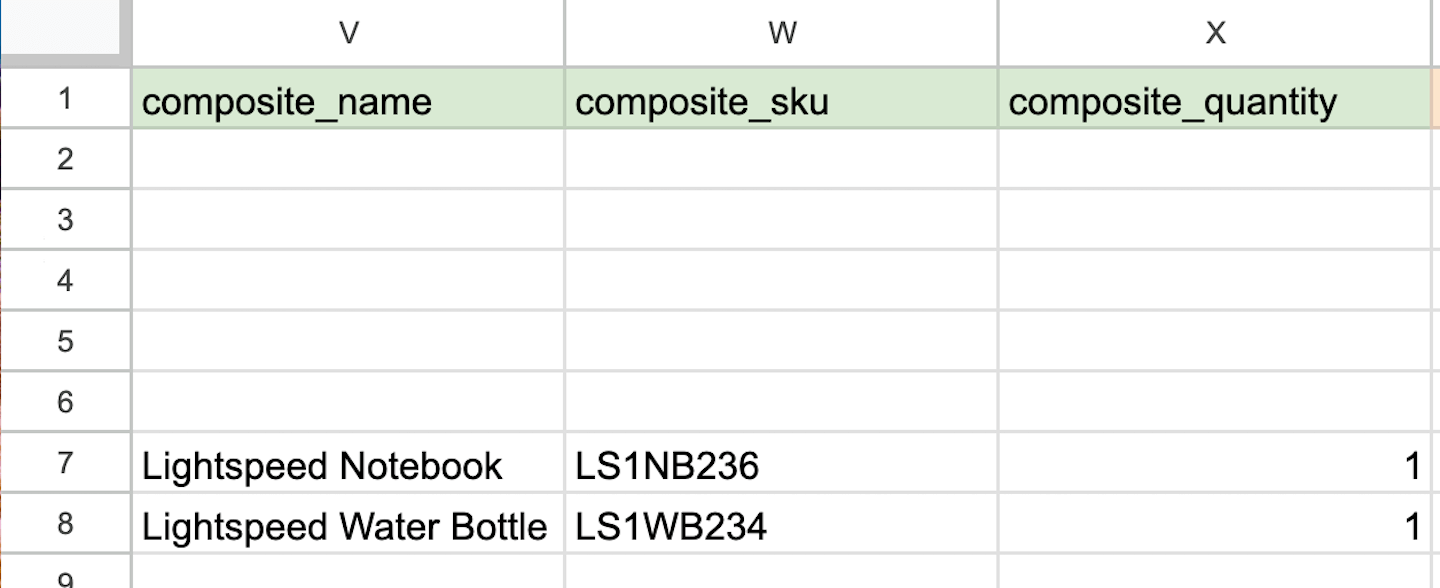Click the row 8 header

[x=65, y=524]
